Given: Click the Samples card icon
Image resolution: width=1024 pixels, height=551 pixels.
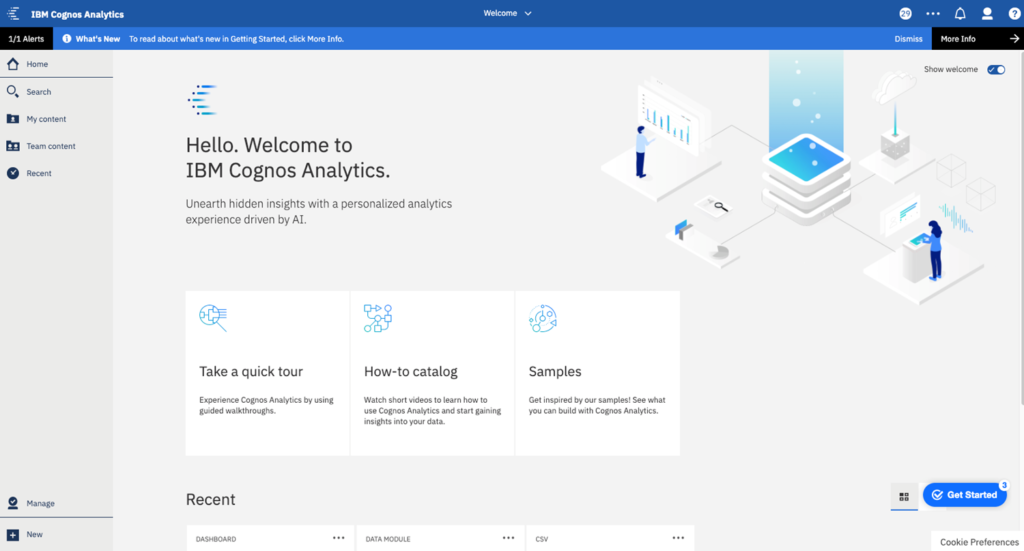Looking at the screenshot, I should (543, 318).
